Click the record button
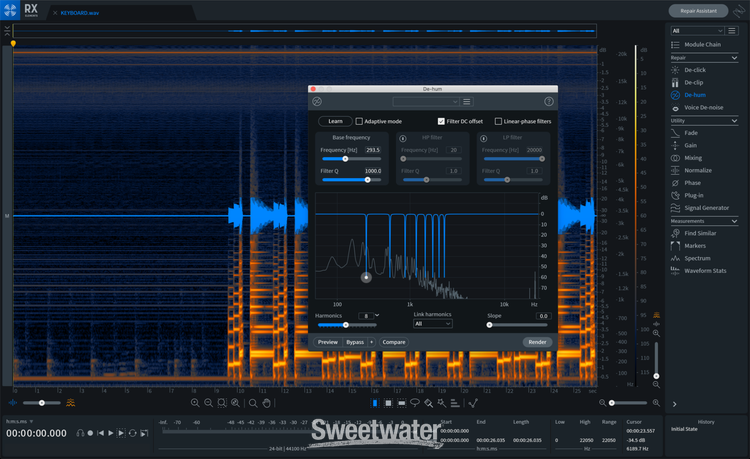 pyautogui.click(x=90, y=433)
